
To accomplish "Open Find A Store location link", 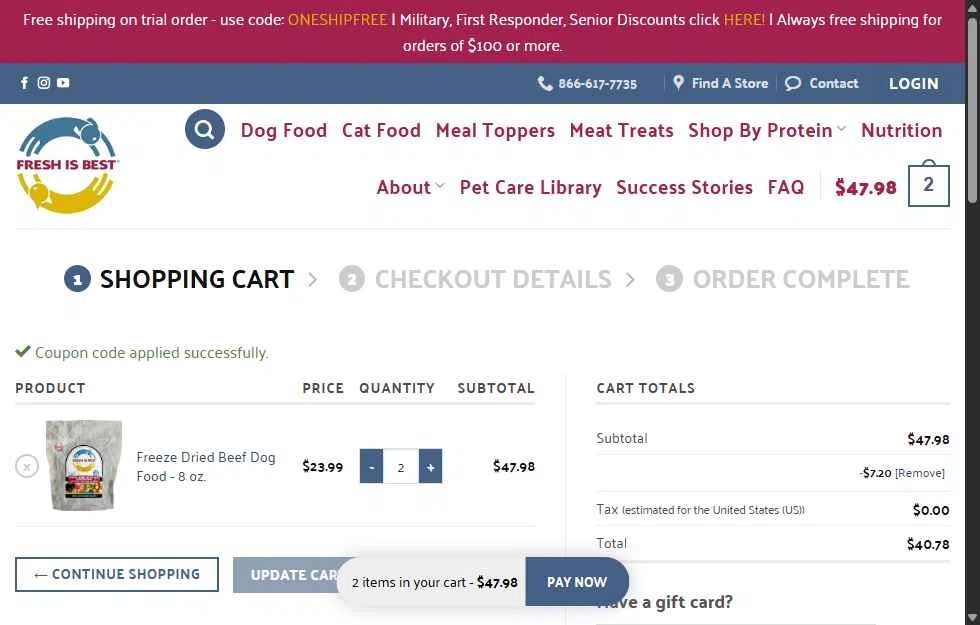I will 720,83.
